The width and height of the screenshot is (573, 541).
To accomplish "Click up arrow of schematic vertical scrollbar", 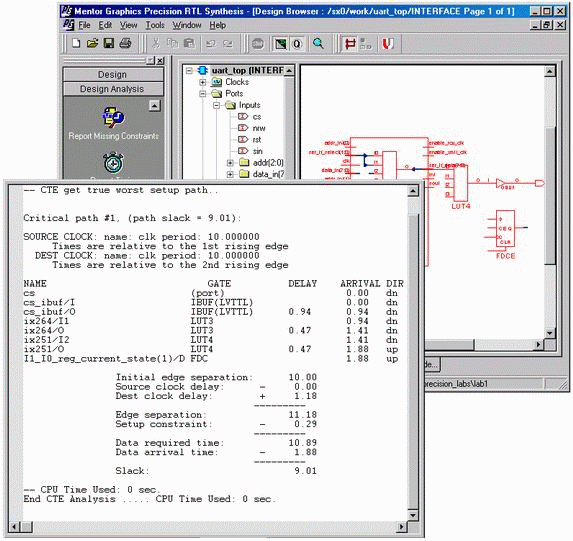I will (x=549, y=71).
